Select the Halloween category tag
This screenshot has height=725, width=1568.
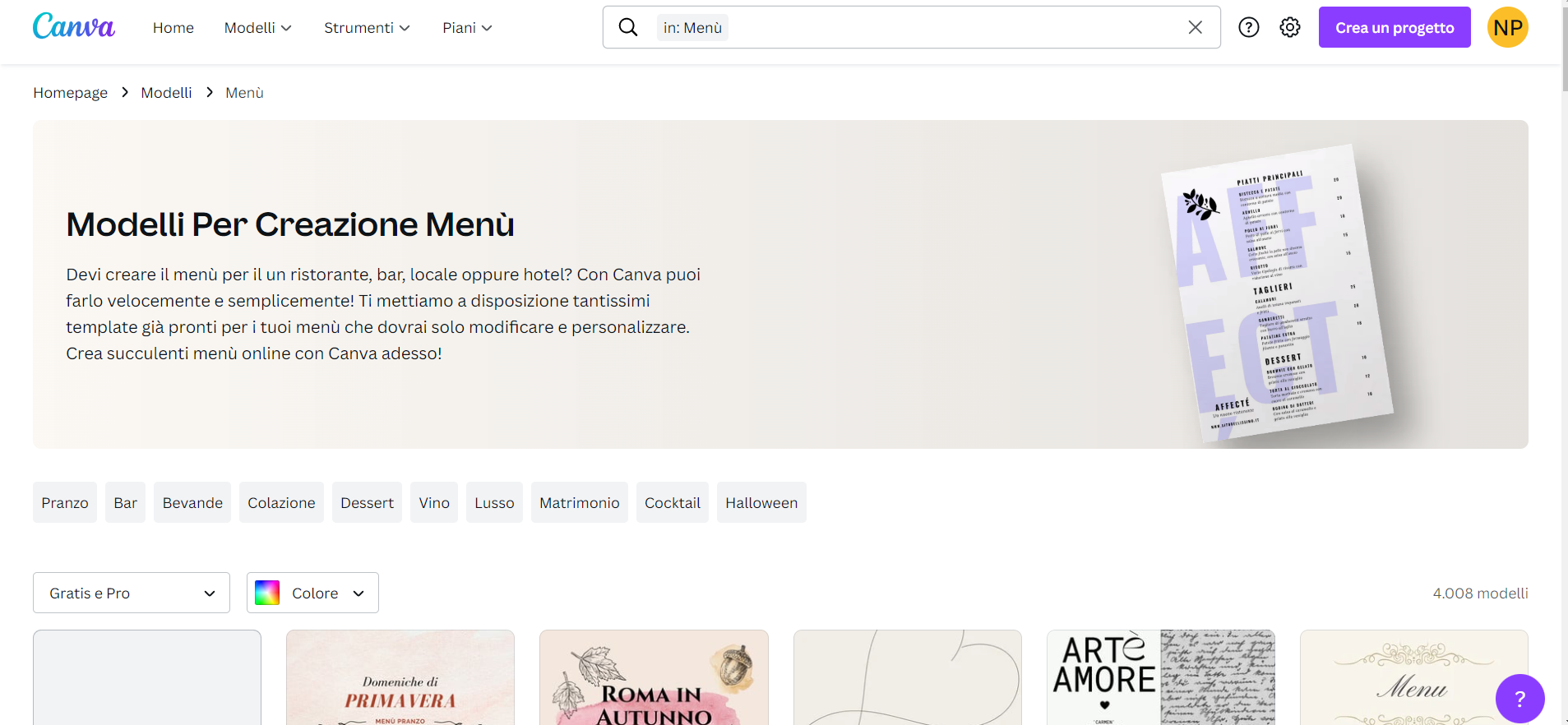[761, 502]
